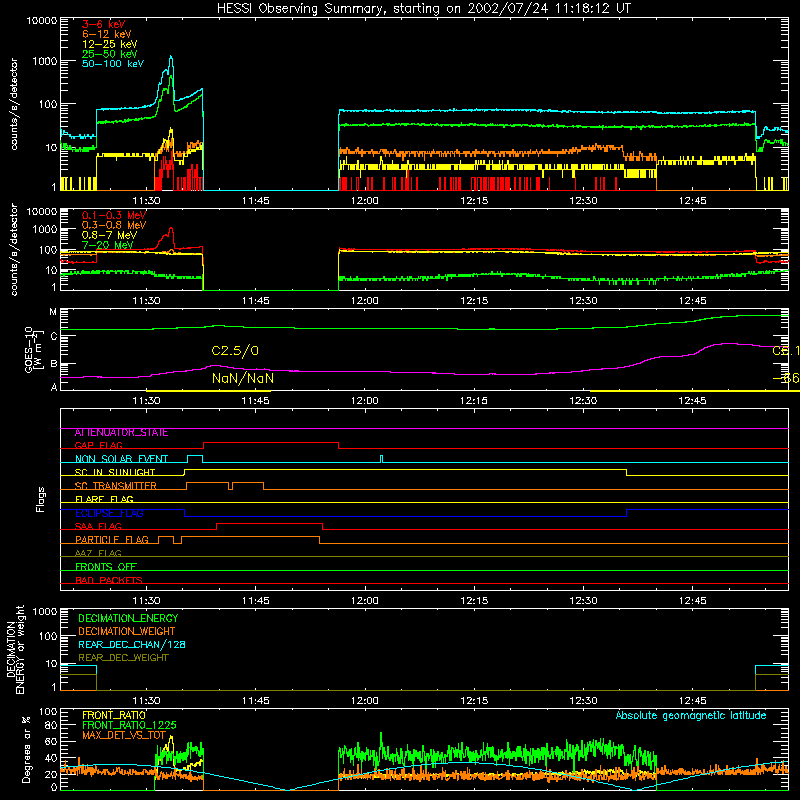
Task: Click the 'Flags' vertical axis title
Action: click(x=41, y=499)
